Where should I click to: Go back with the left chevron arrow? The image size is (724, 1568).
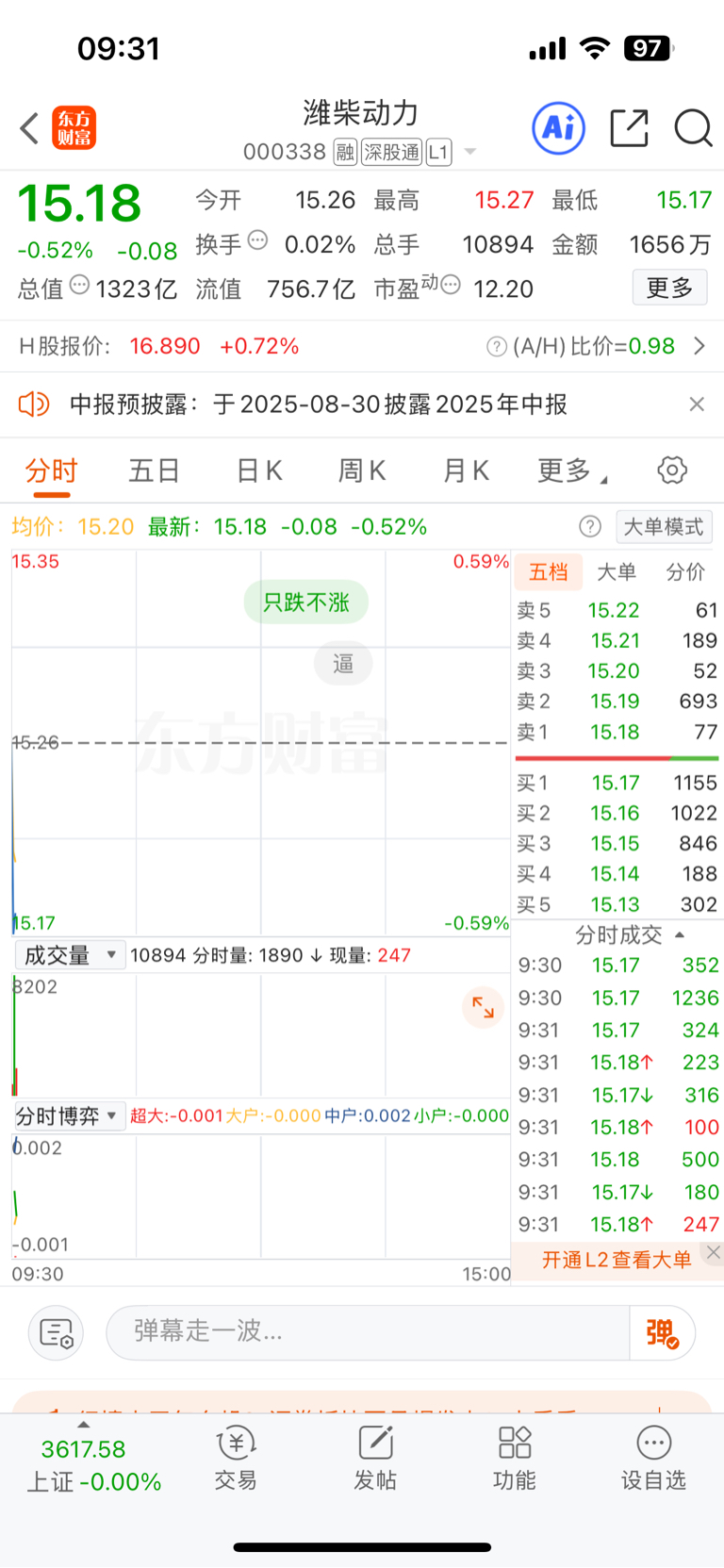click(29, 128)
